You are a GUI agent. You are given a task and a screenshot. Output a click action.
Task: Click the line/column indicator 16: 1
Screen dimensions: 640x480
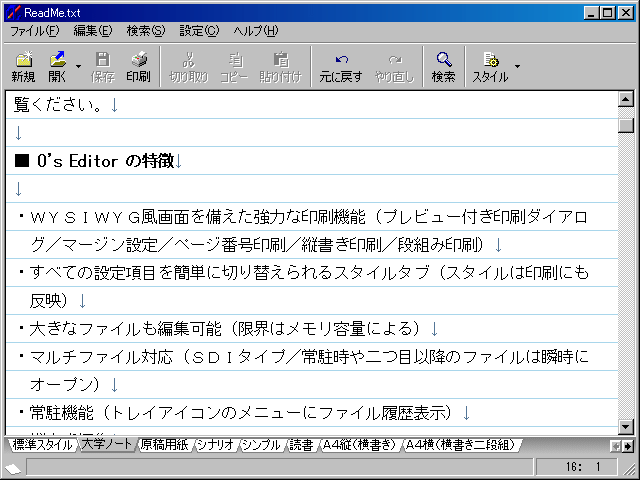575,466
